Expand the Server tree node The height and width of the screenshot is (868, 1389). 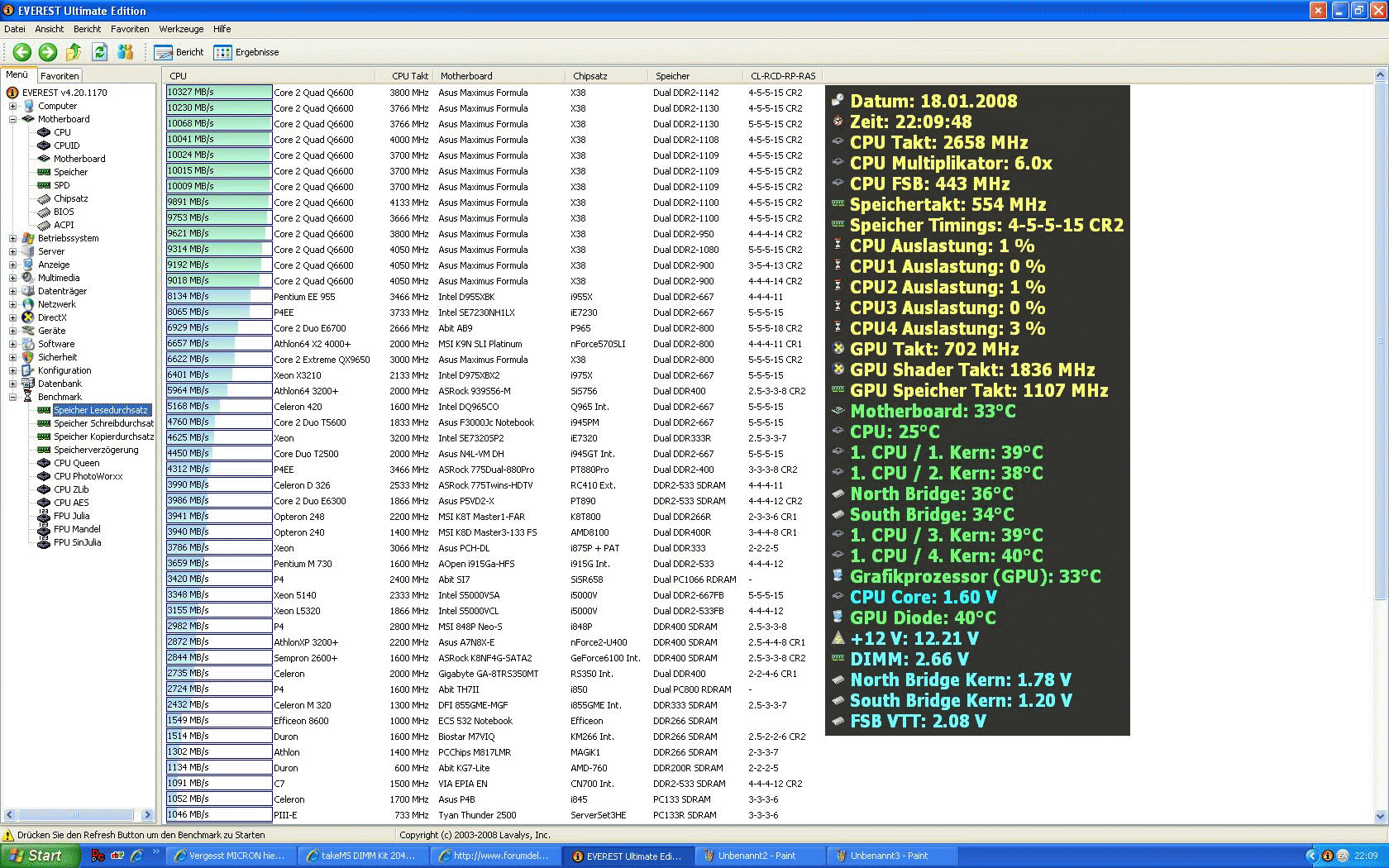[12, 251]
